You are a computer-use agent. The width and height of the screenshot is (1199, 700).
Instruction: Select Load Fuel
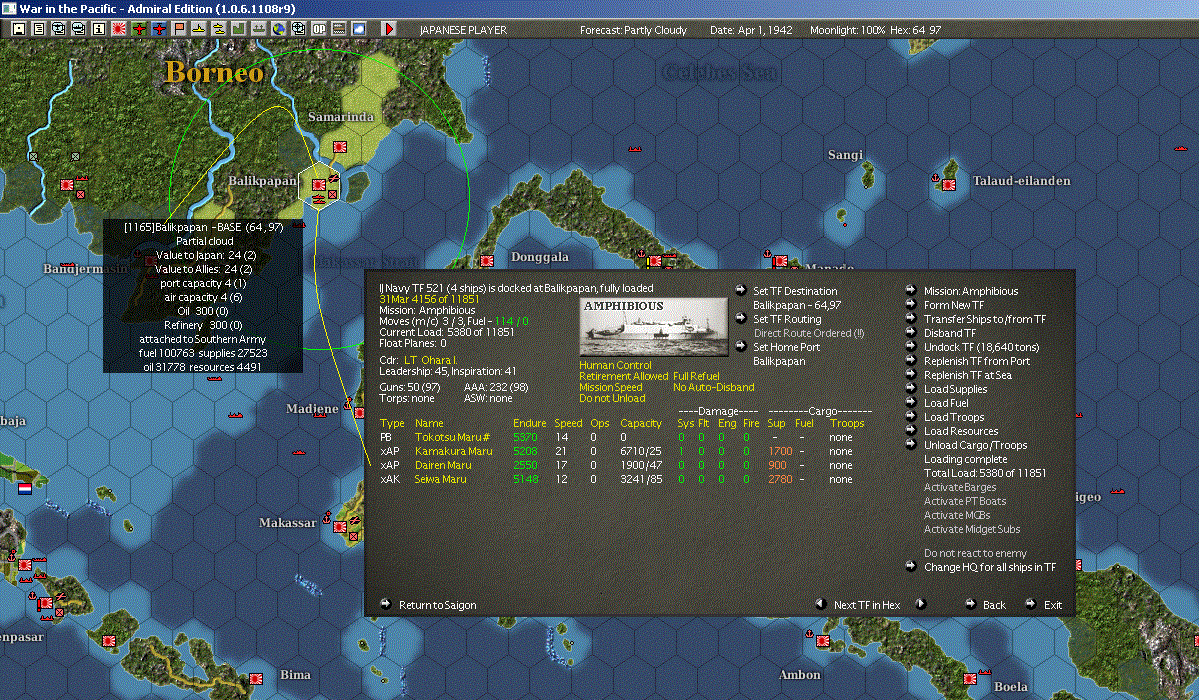coord(946,403)
